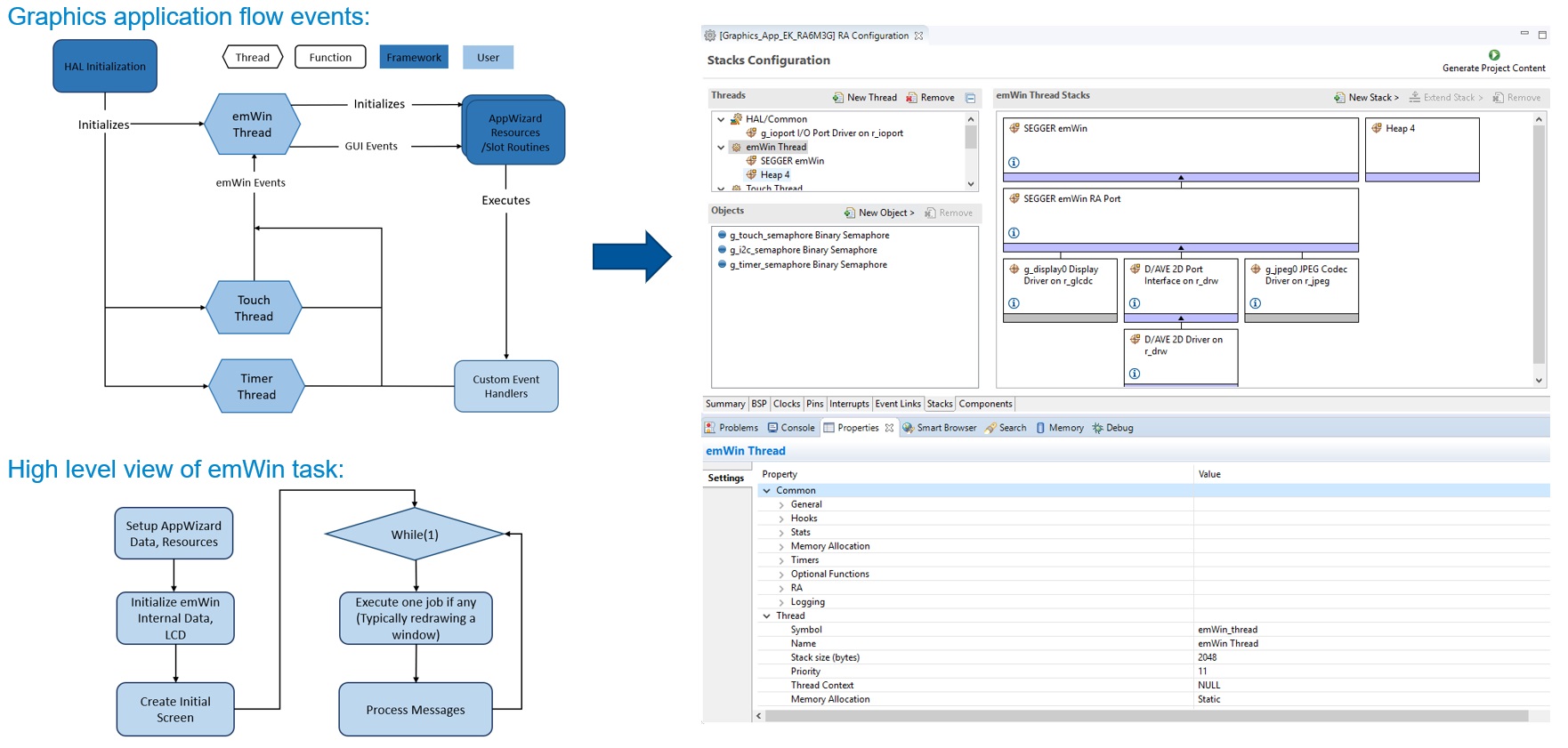Click the collapse-all icon in Threads panel header

pyautogui.click(x=971, y=98)
